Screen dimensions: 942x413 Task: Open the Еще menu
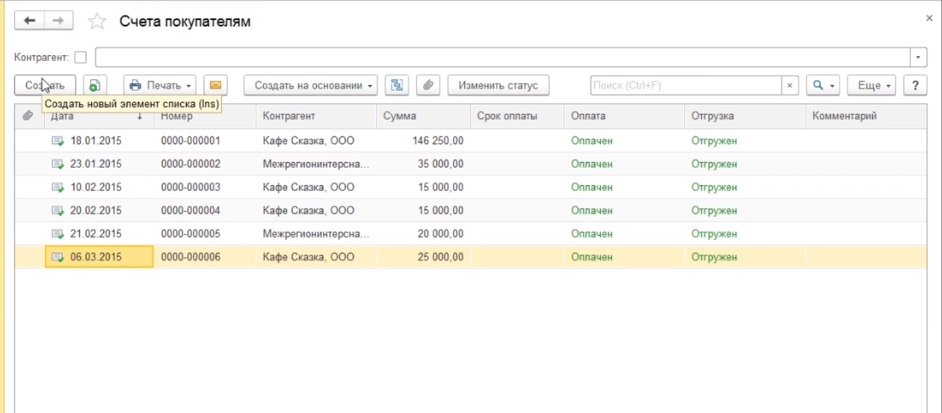pyautogui.click(x=870, y=86)
